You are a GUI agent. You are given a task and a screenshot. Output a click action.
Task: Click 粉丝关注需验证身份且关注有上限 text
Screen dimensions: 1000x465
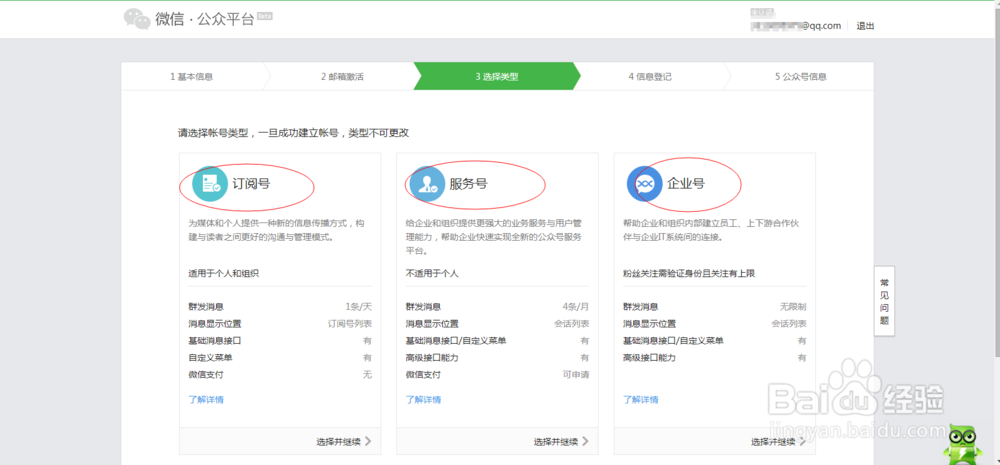click(x=689, y=274)
